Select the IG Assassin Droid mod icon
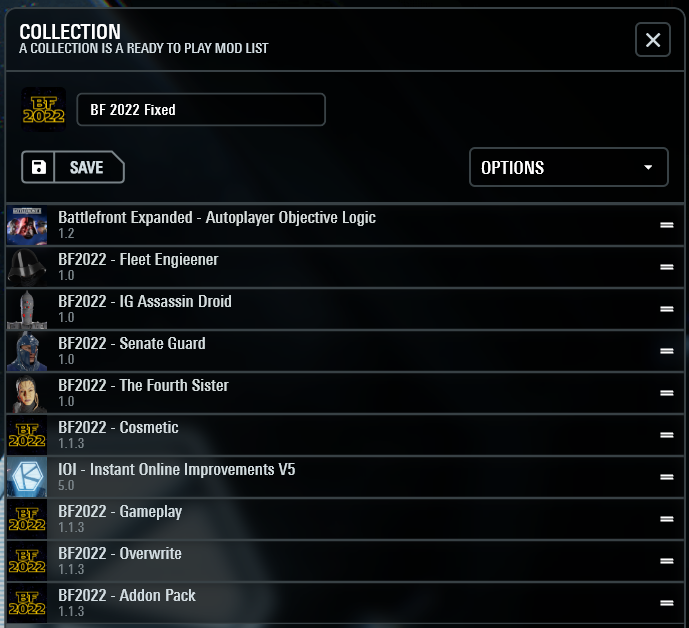The image size is (689, 628). [27, 309]
